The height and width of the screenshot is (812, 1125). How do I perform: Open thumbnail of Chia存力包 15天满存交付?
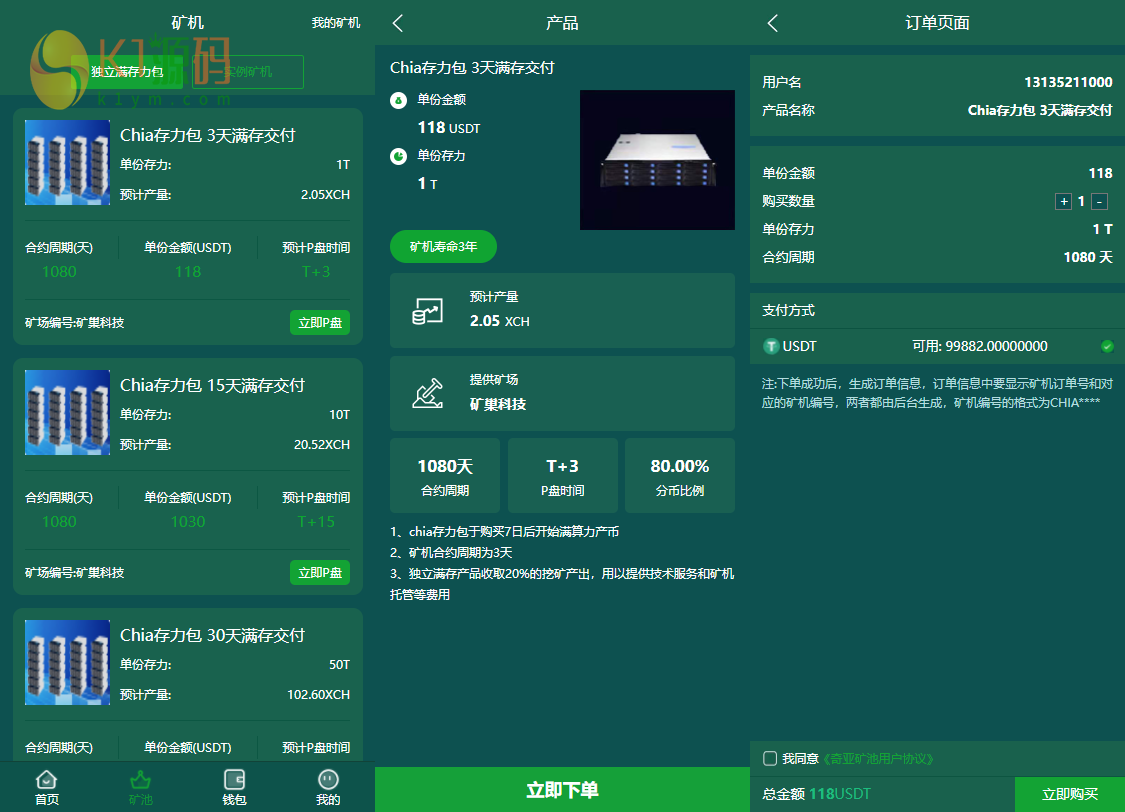pos(67,412)
